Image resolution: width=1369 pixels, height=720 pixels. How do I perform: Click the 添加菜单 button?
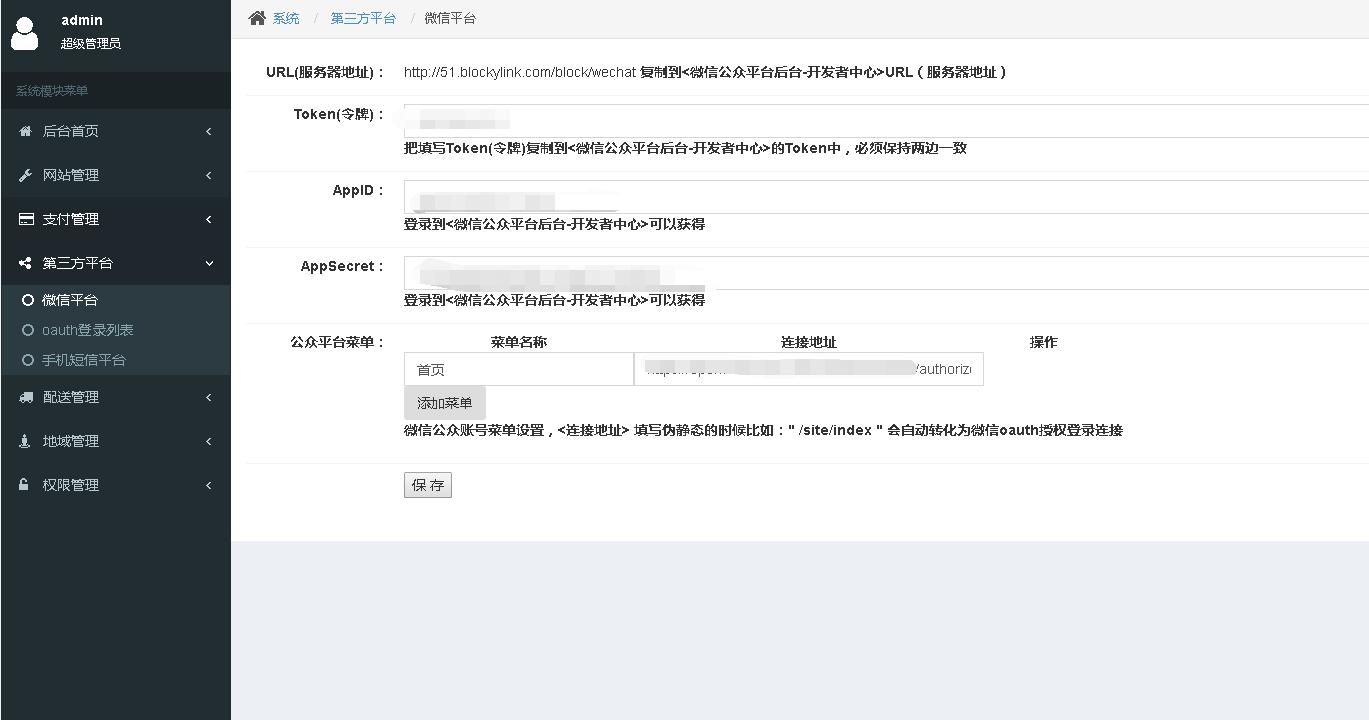click(x=445, y=403)
